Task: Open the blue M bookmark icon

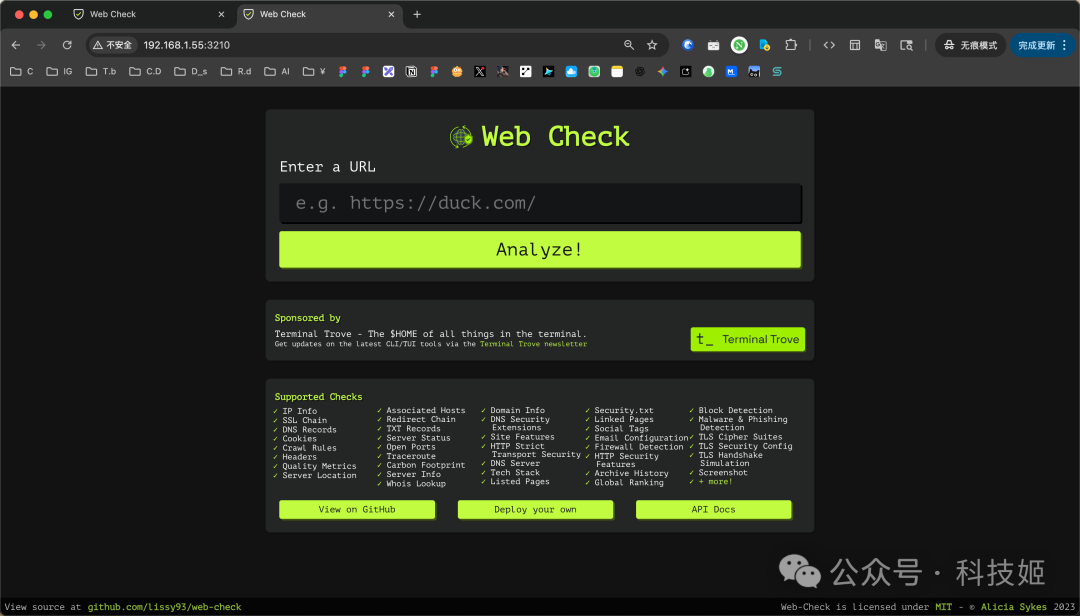Action: (731, 71)
